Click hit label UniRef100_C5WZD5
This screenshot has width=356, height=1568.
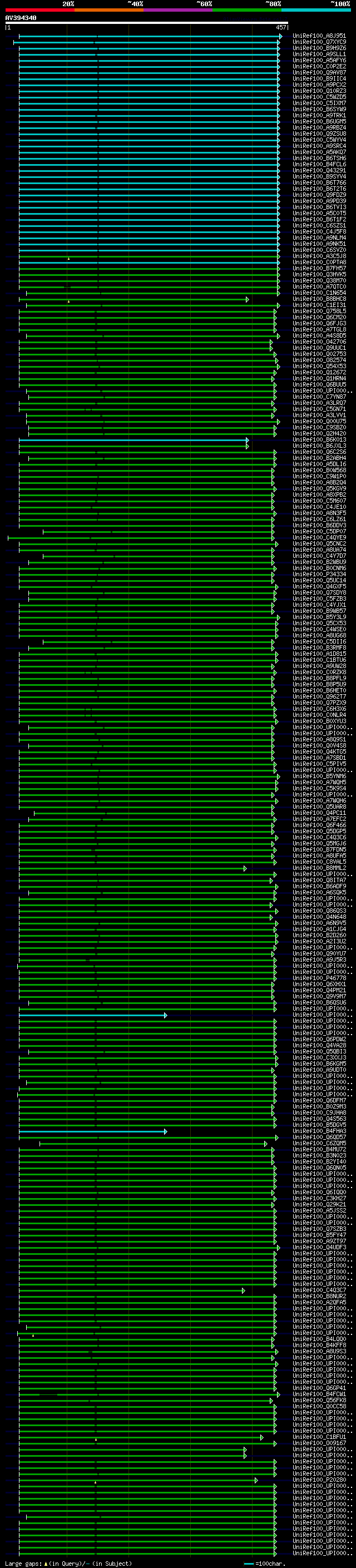click(319, 97)
